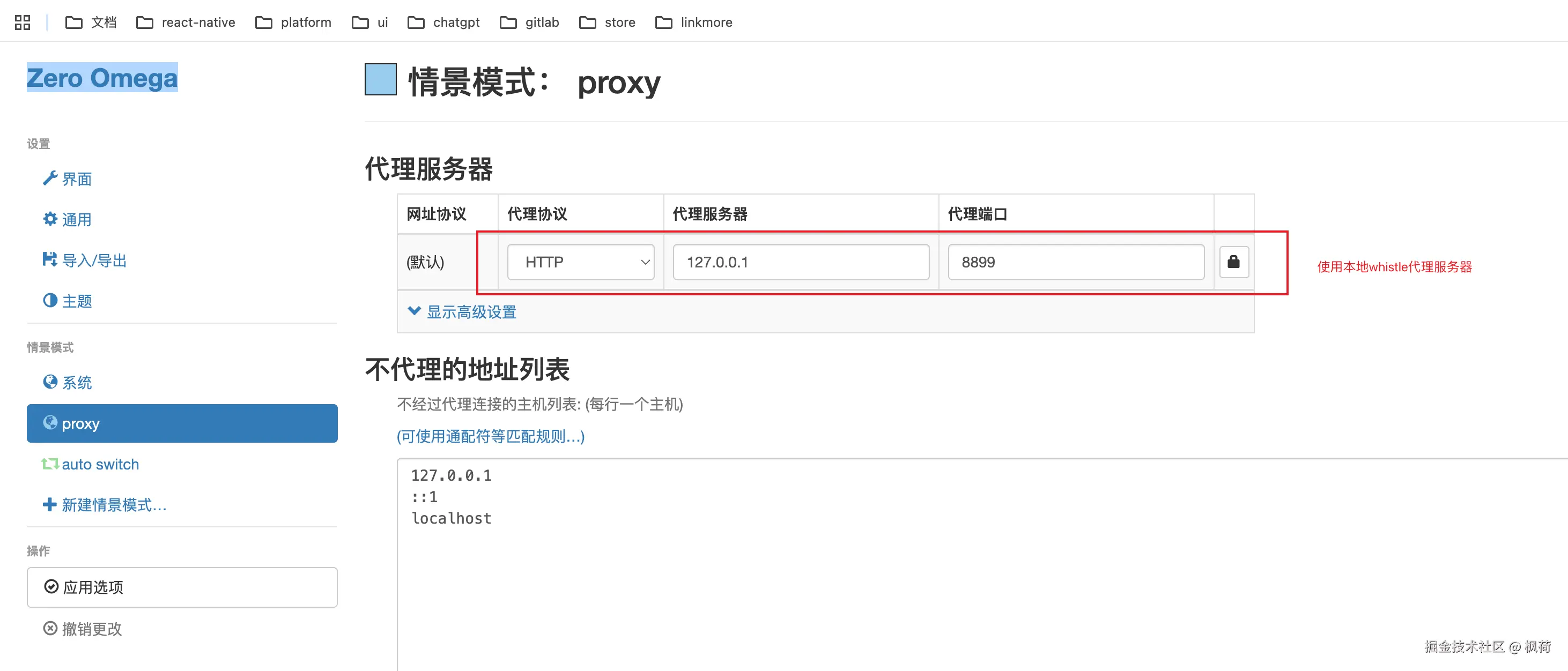1568x671 pixels.
Task: Click the save icon for 导入/导出
Action: coord(50,260)
